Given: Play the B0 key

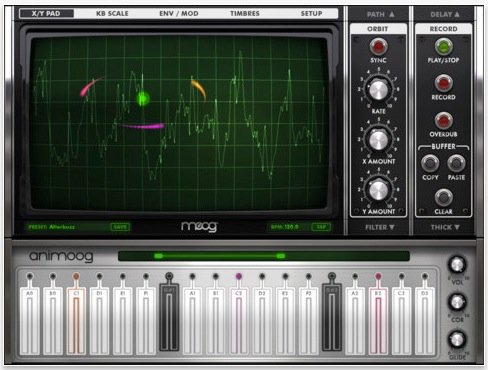Looking at the screenshot, I should (53, 320).
